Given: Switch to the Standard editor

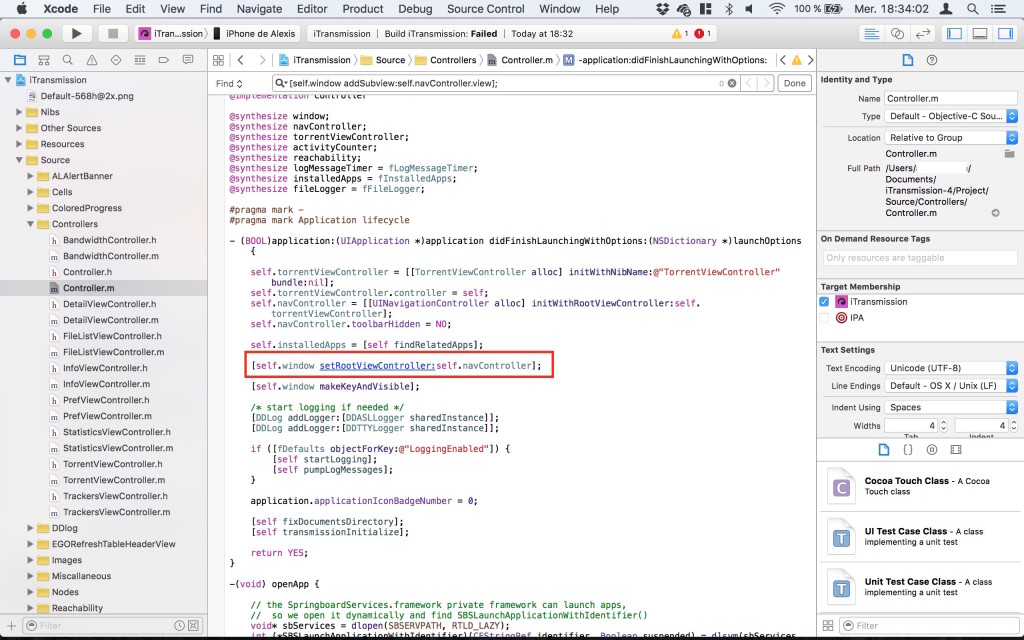Looking at the screenshot, I should pyautogui.click(x=871, y=33).
